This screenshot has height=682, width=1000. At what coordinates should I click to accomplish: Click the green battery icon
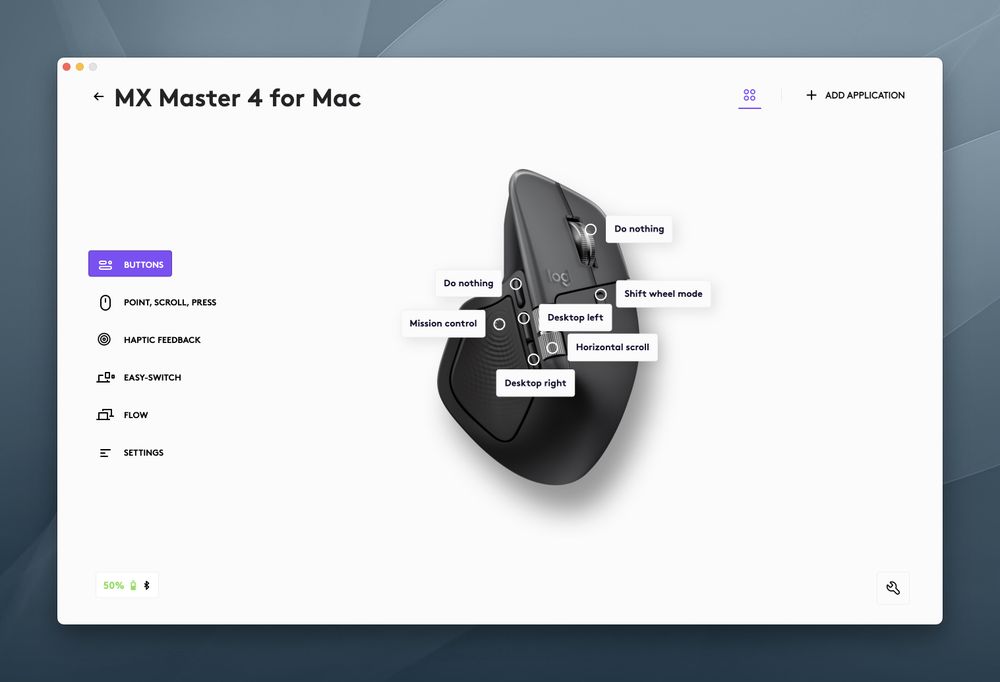click(x=133, y=585)
